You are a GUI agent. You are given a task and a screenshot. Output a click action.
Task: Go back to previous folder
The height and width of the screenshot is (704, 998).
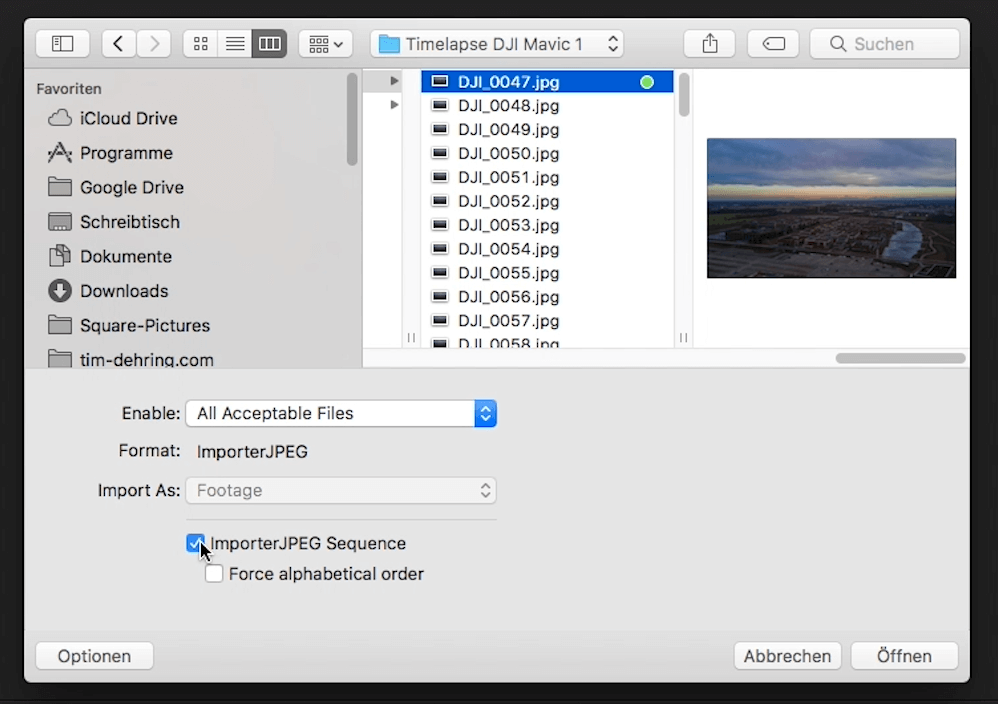click(118, 44)
